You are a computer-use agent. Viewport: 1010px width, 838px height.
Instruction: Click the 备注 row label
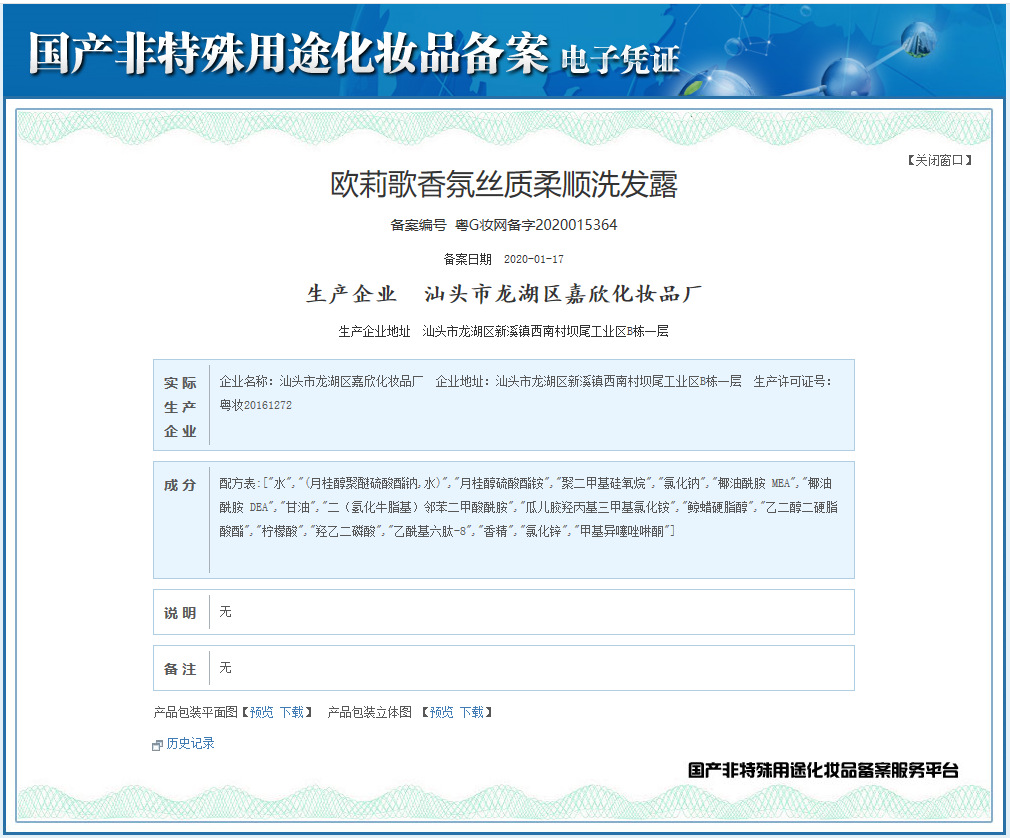click(x=180, y=668)
